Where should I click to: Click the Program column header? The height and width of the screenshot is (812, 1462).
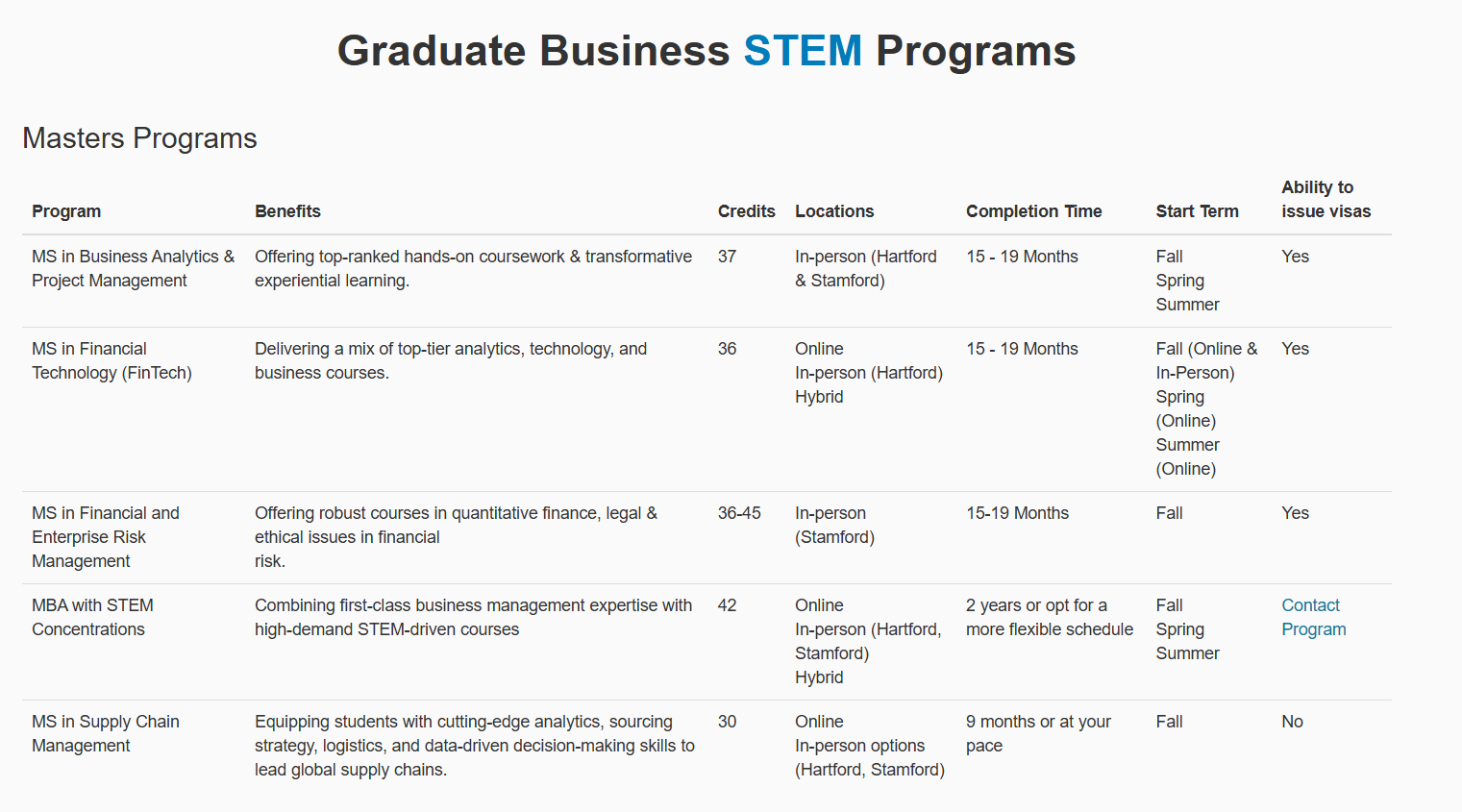pos(66,211)
